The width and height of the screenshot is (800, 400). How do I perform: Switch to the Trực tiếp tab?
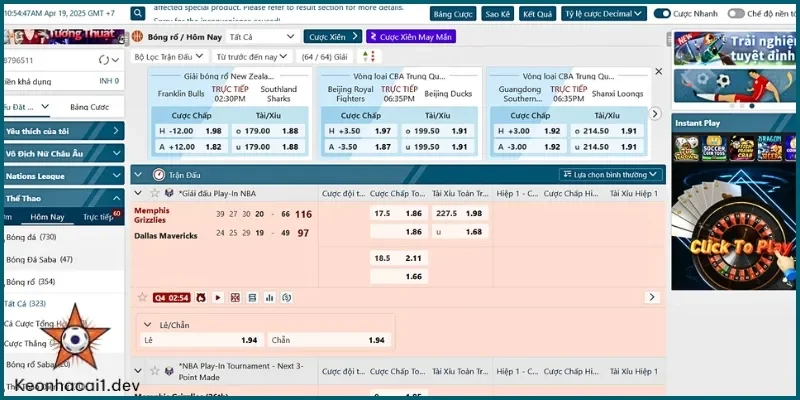[98, 217]
